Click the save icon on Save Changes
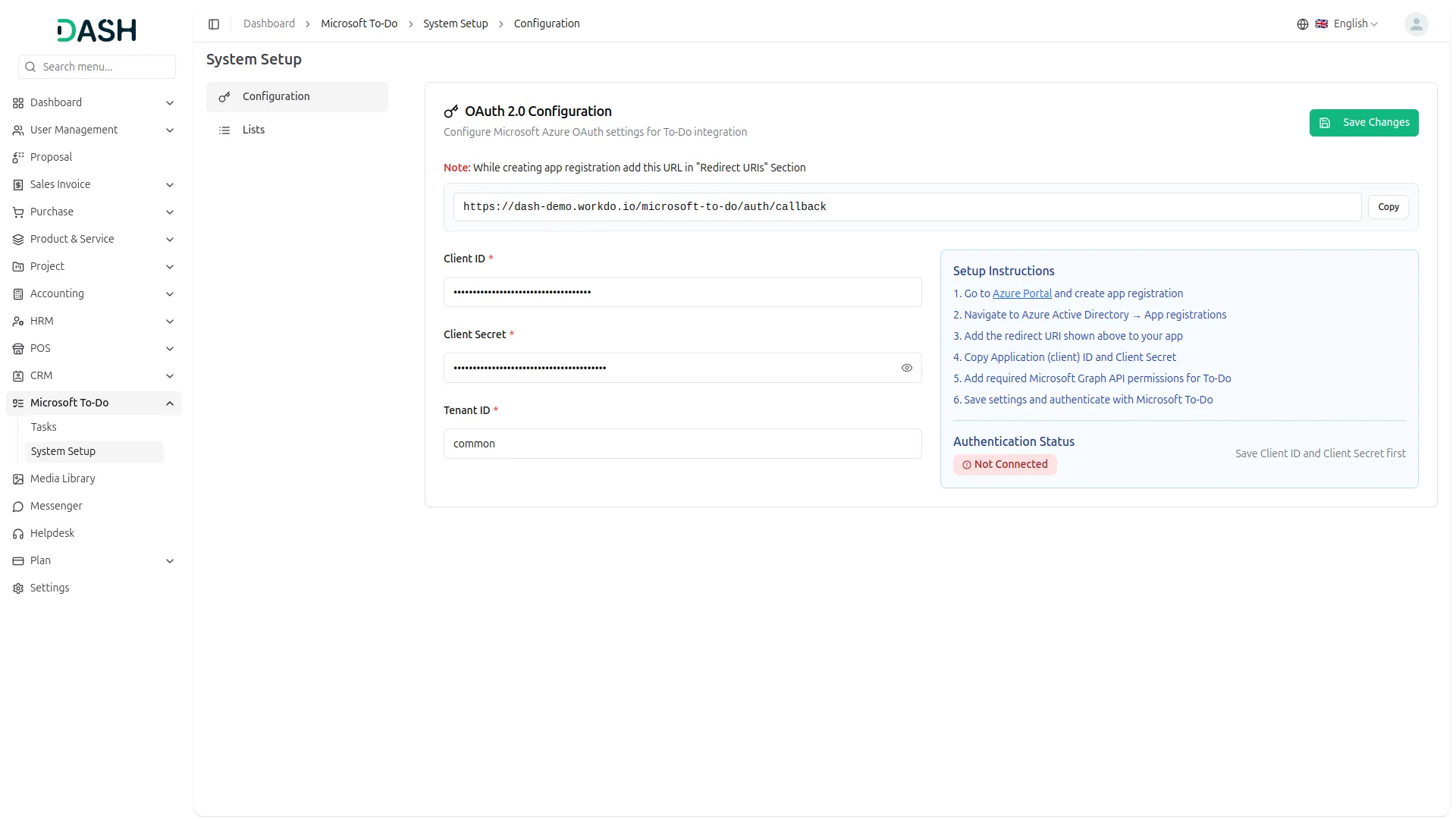 click(1325, 123)
